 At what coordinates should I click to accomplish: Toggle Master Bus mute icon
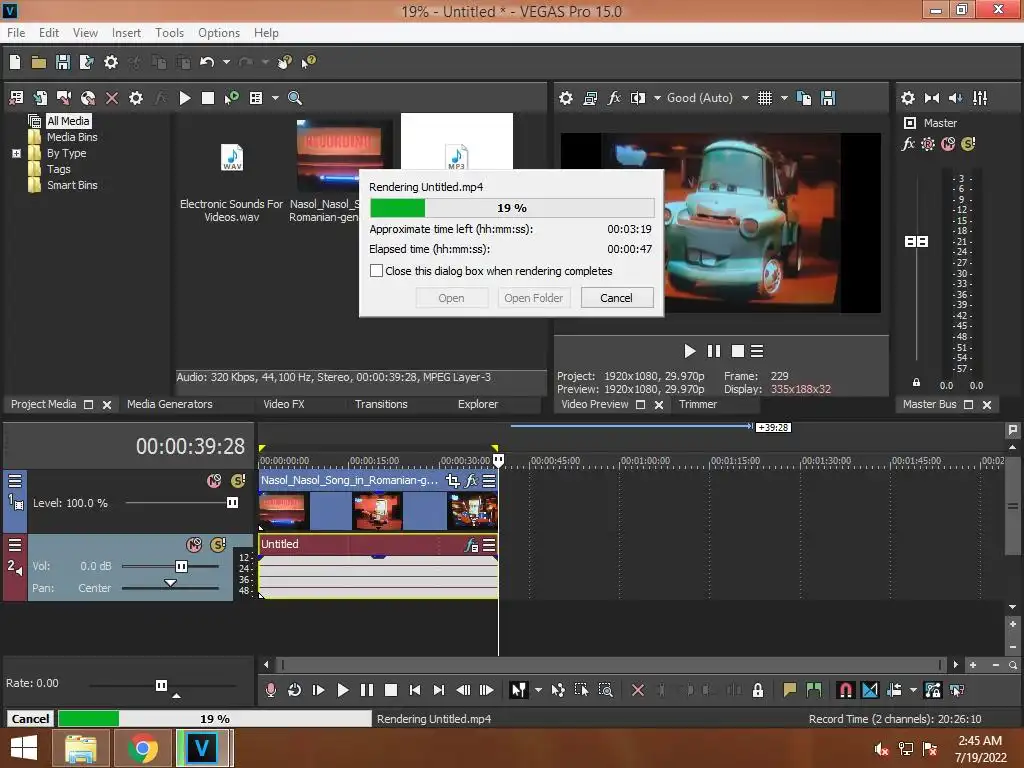[948, 144]
